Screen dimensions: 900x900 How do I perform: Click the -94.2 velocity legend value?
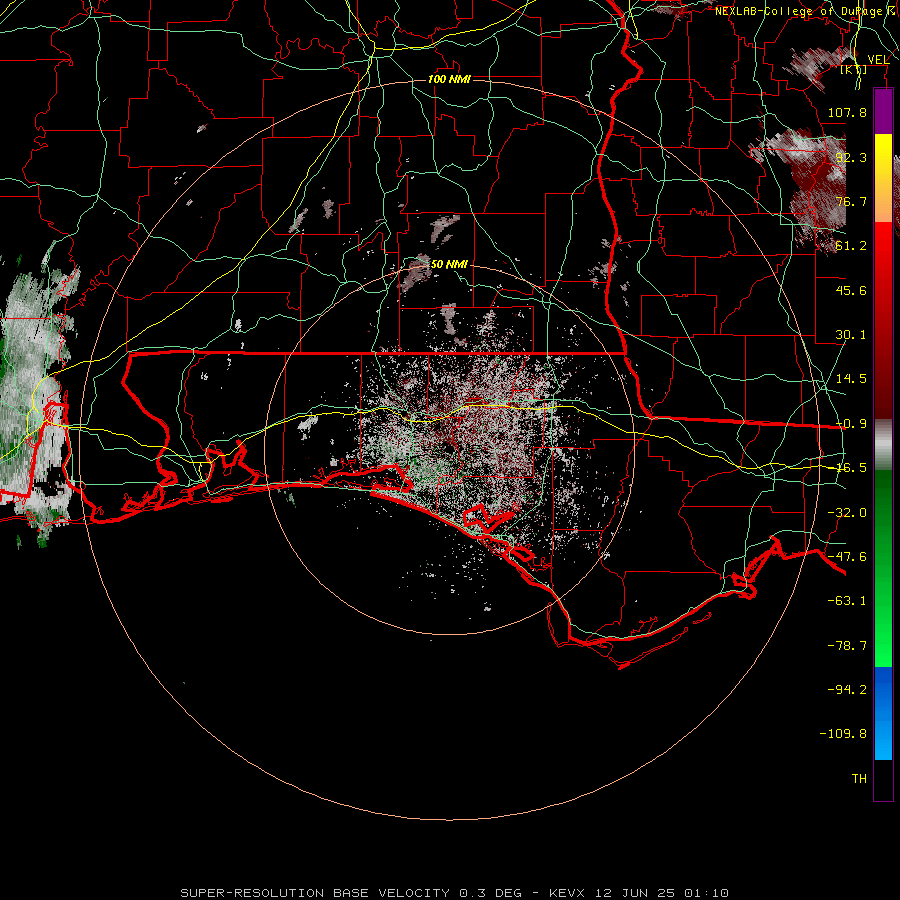click(x=847, y=689)
